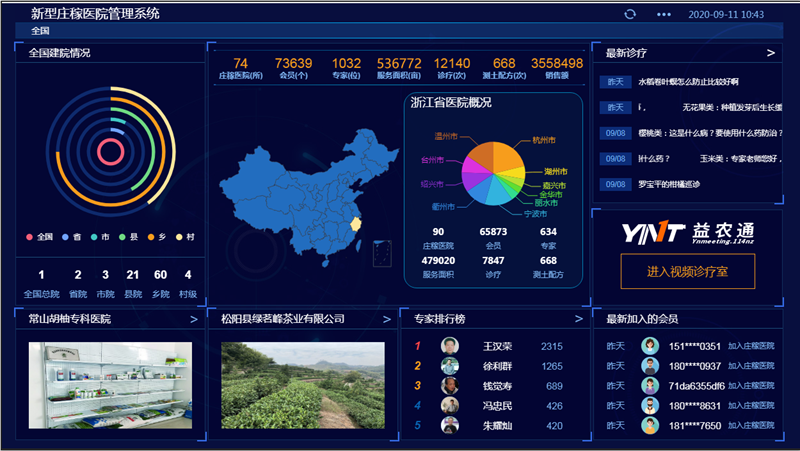Click avatar of member 180****8631
800x451 pixels.
pyautogui.click(x=650, y=406)
